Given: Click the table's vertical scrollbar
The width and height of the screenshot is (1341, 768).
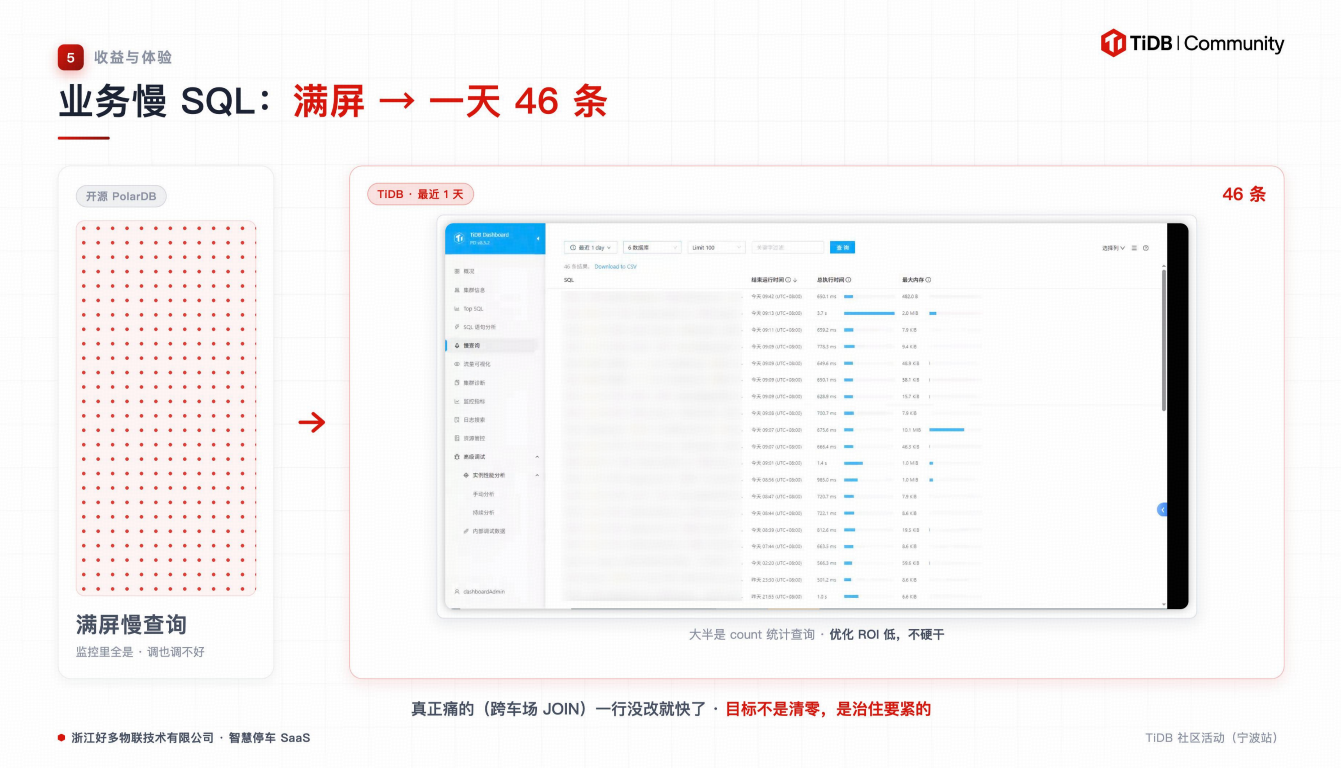Looking at the screenshot, I should (x=1163, y=340).
